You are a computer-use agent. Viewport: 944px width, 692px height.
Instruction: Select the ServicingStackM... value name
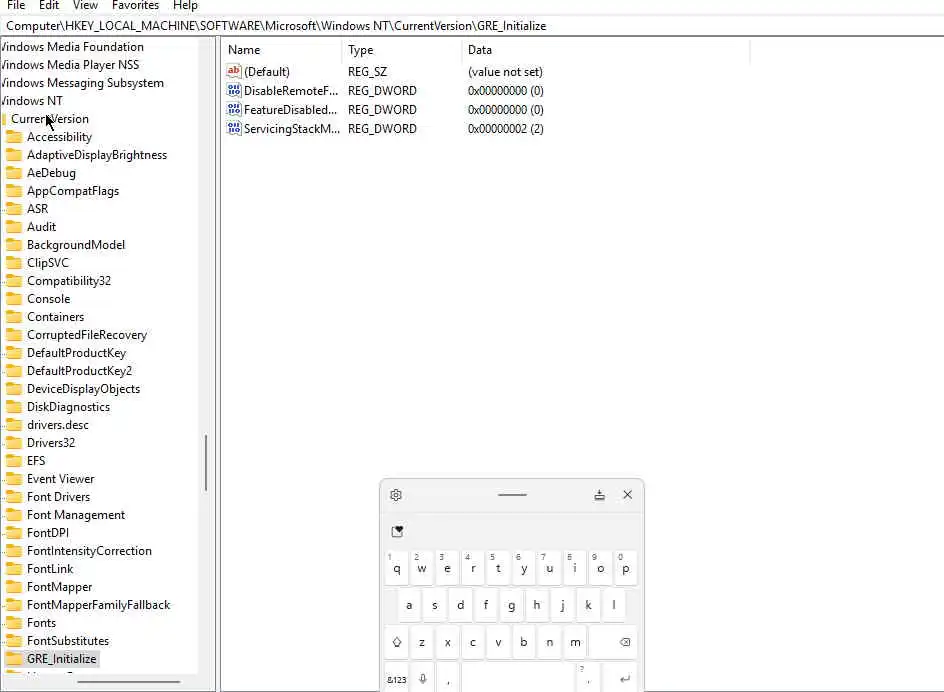[x=291, y=129]
